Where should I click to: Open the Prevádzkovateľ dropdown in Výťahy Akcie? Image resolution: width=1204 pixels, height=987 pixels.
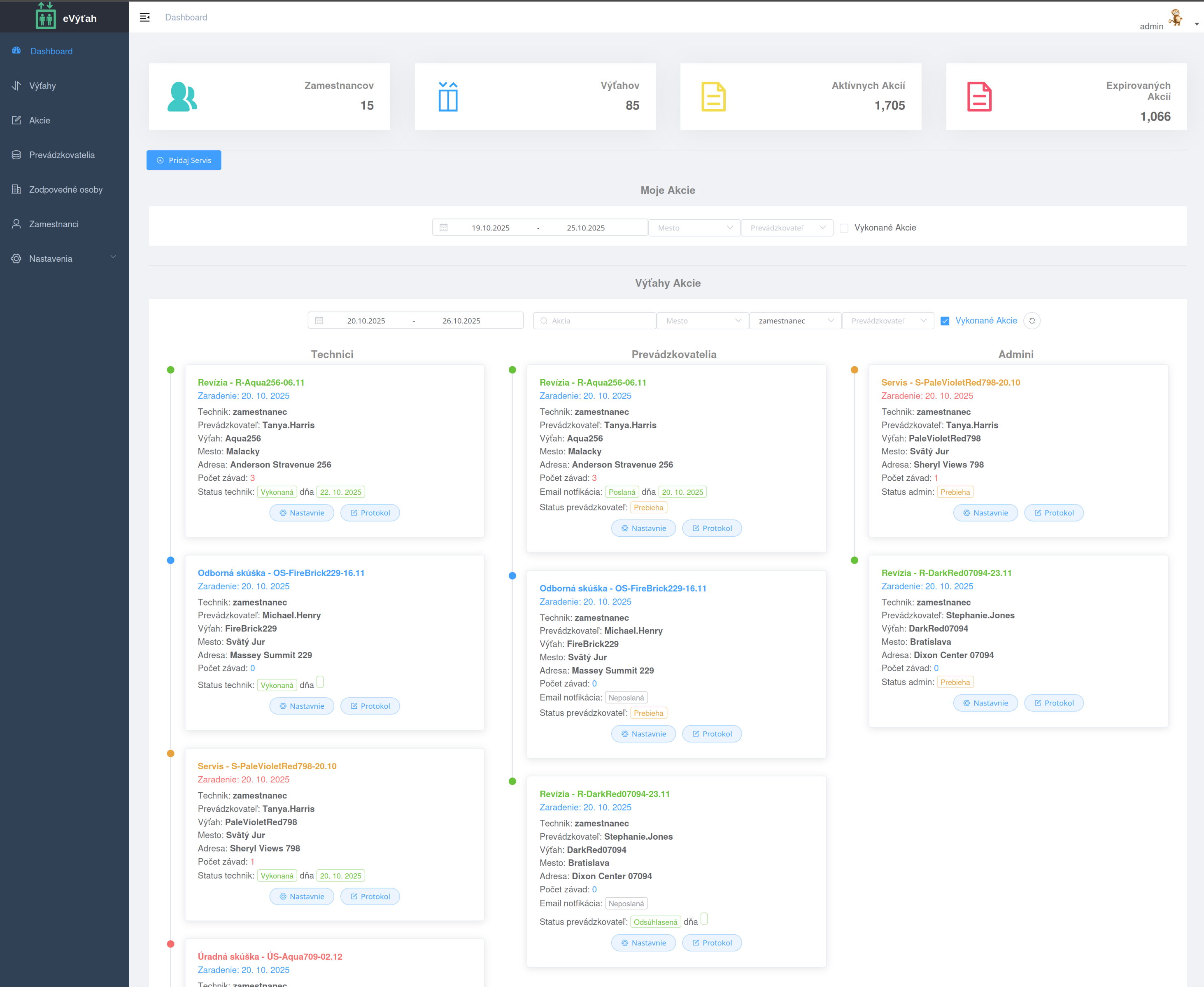[x=887, y=321]
